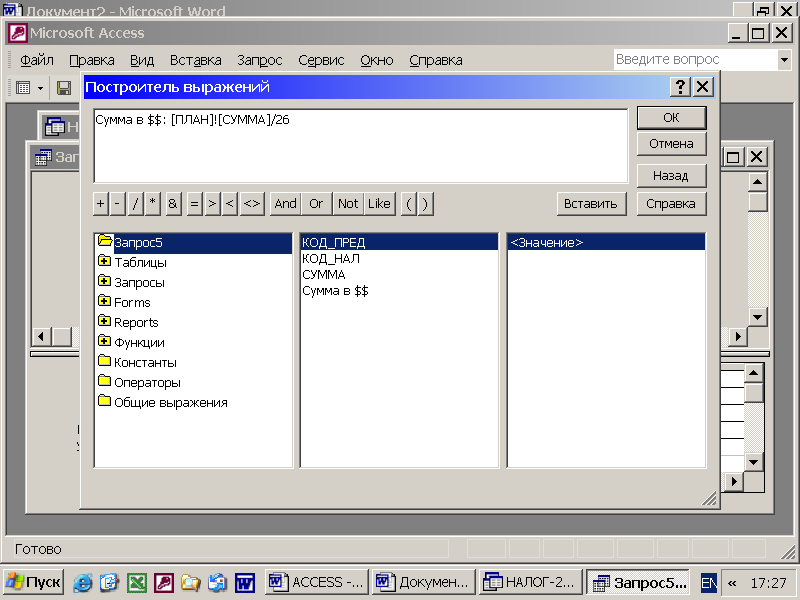
Task: Switch to НАЛОГ-2... taskbar button
Action: pos(531,582)
